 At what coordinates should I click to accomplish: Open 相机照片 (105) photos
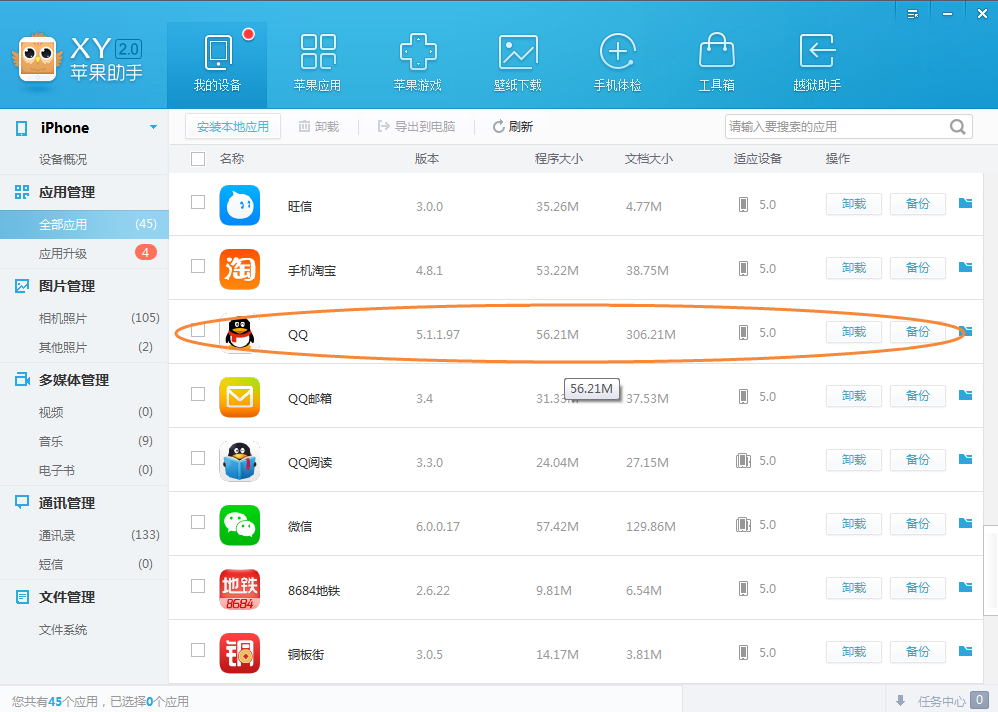[x=84, y=318]
